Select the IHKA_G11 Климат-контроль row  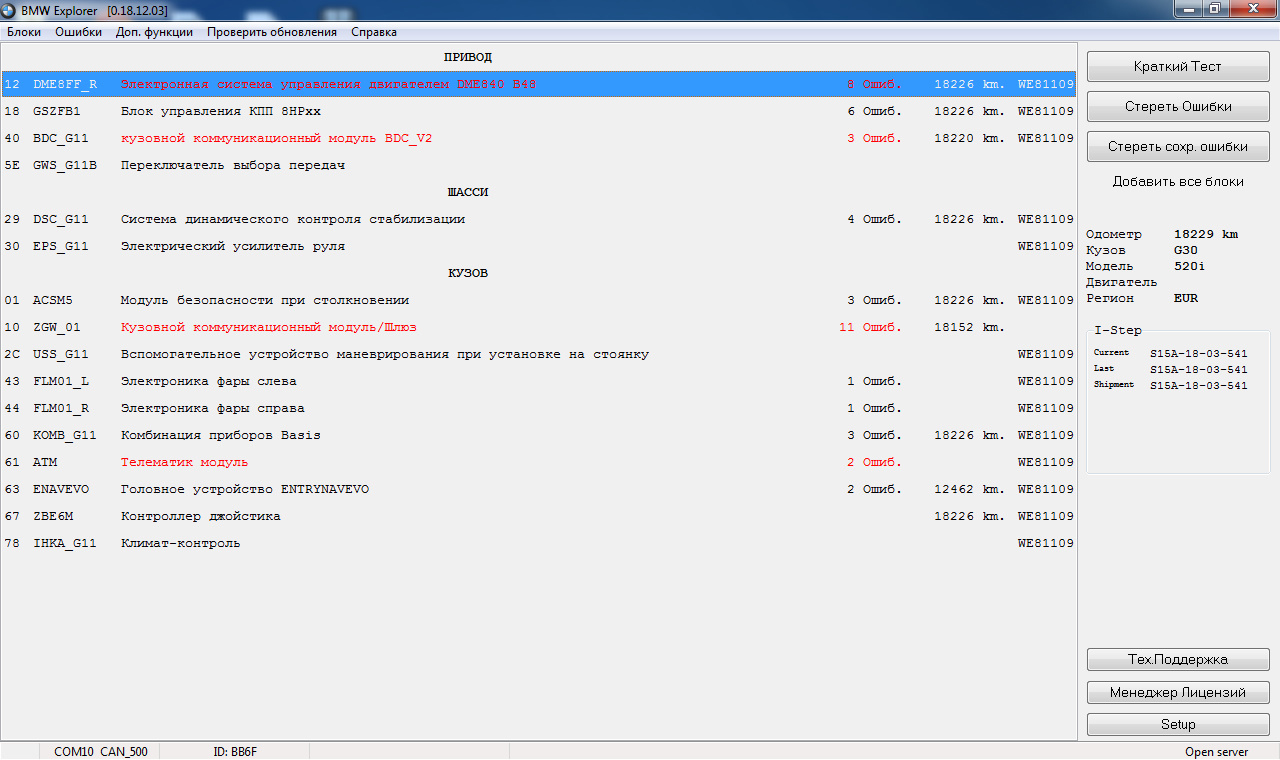[x=539, y=543]
